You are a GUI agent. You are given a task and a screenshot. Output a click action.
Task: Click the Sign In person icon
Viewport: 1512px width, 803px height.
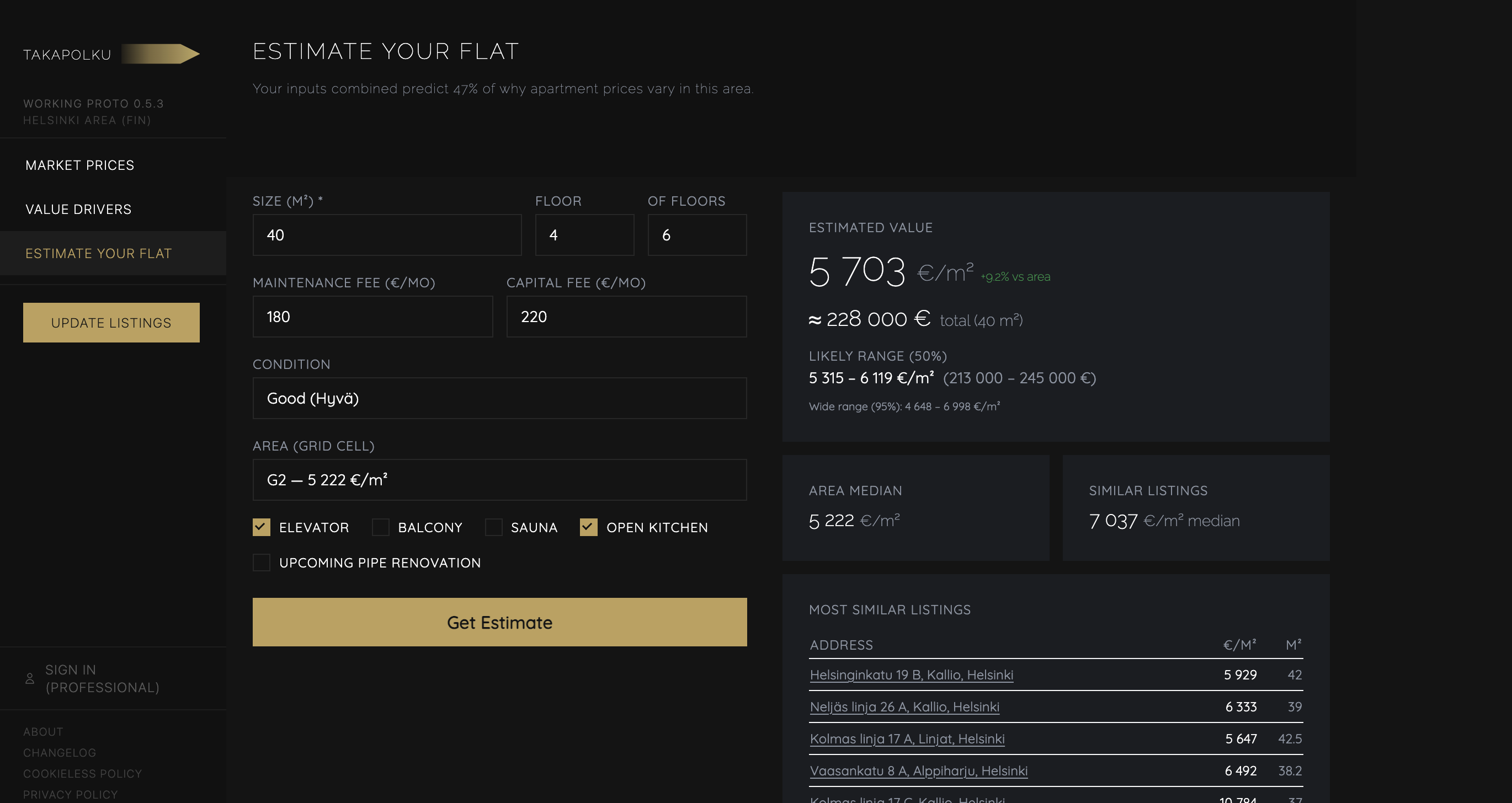30,678
